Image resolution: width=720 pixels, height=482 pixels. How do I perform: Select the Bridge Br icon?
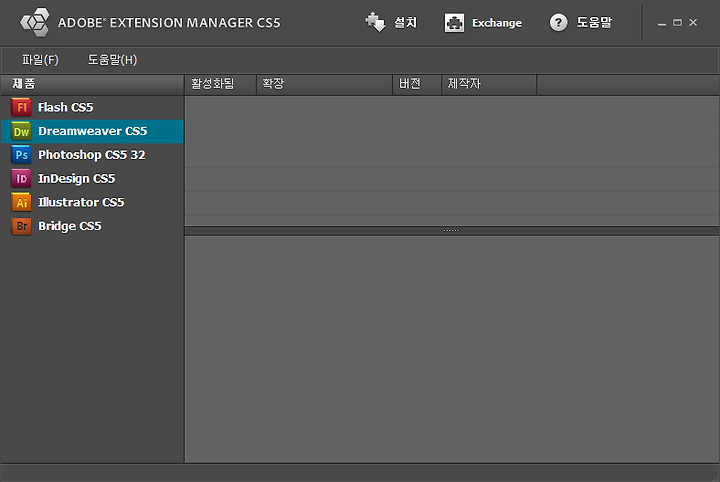21,226
